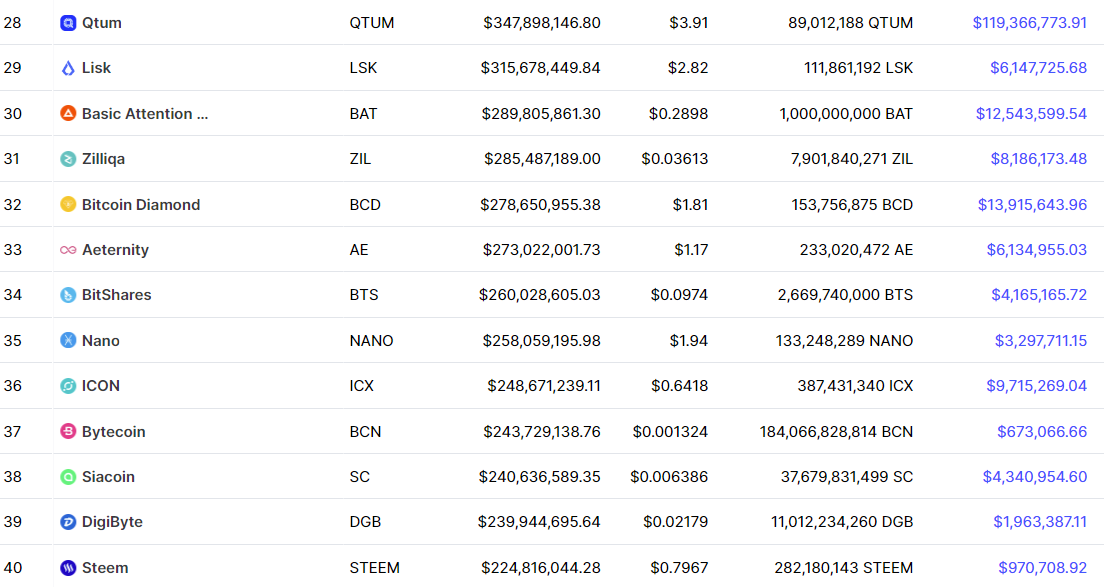Click the ICON coin logo icon
The width and height of the screenshot is (1104, 587).
coord(68,386)
